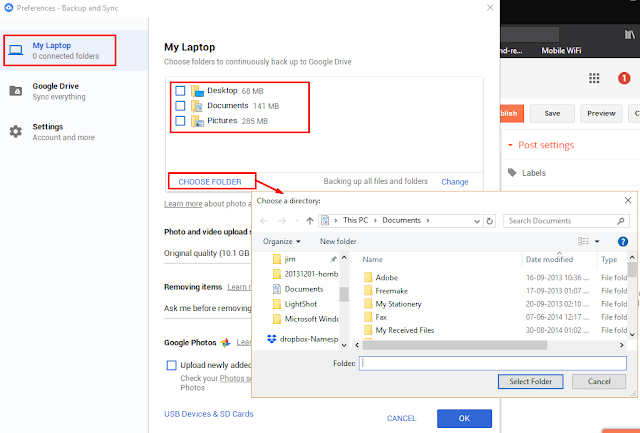Click Save button in Blogger window
Viewport: 640px width, 433px height.
(x=552, y=113)
